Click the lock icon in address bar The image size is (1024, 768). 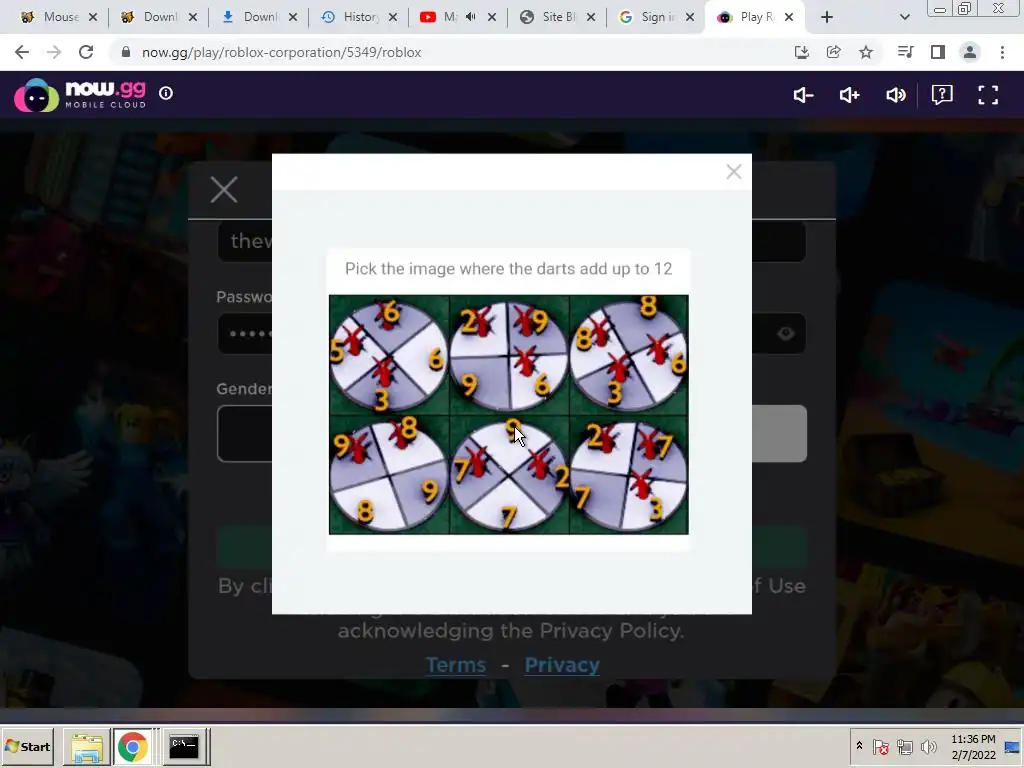[126, 52]
